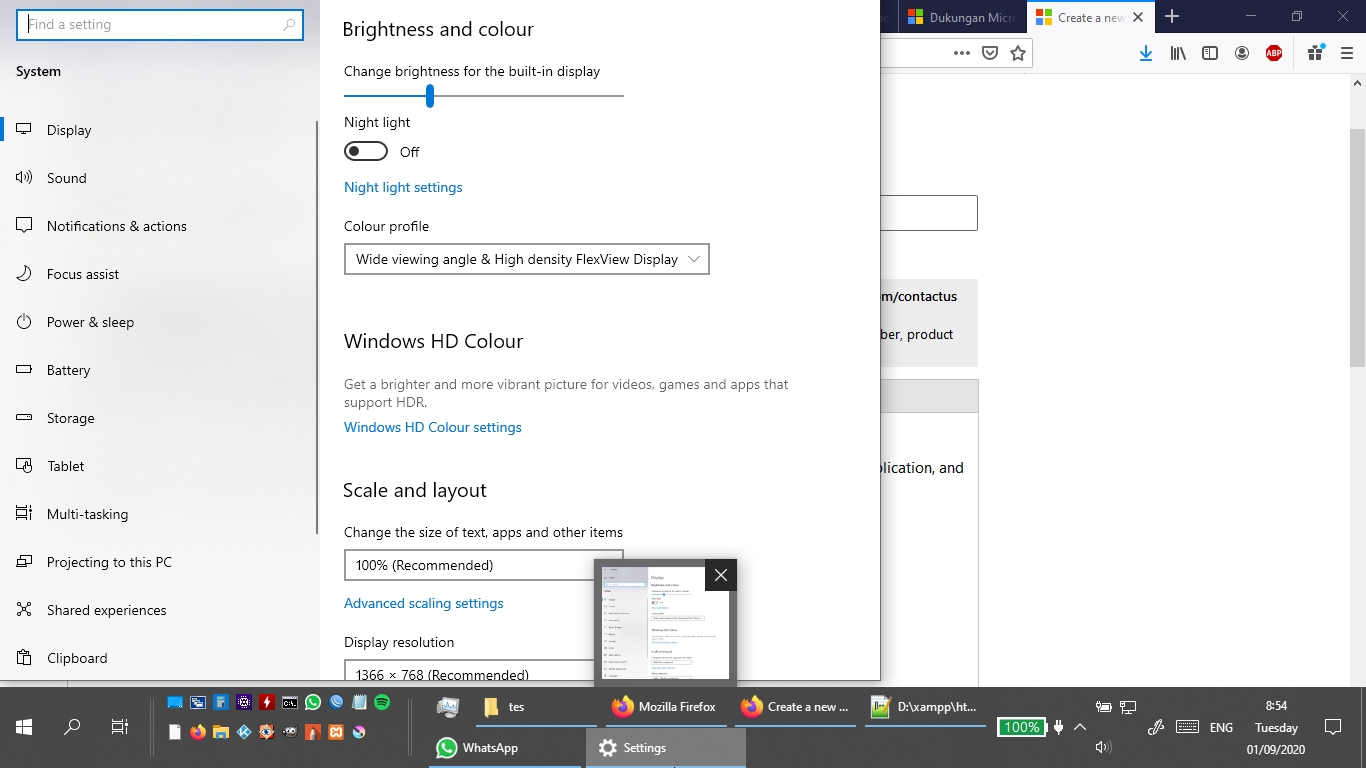
Task: Open a new Firefox tab with plus button
Action: coord(1172,16)
